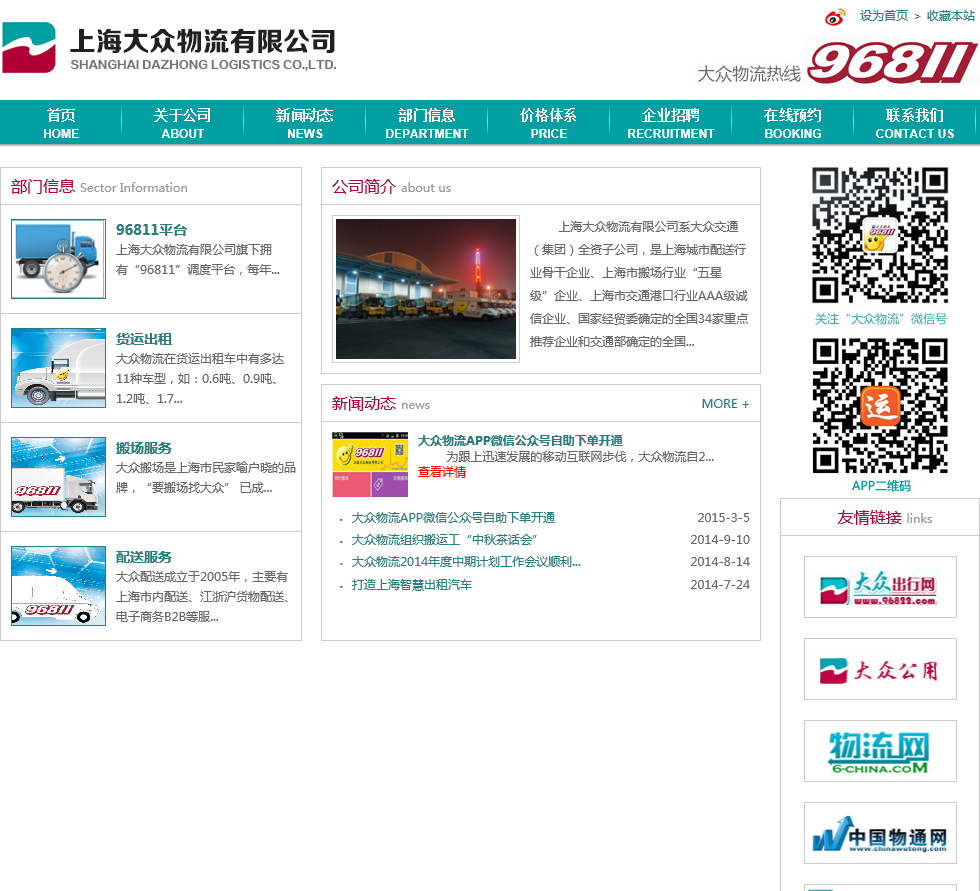The image size is (980, 891).
Task: Click date 2014-7-24 in news list
Action: tap(720, 585)
